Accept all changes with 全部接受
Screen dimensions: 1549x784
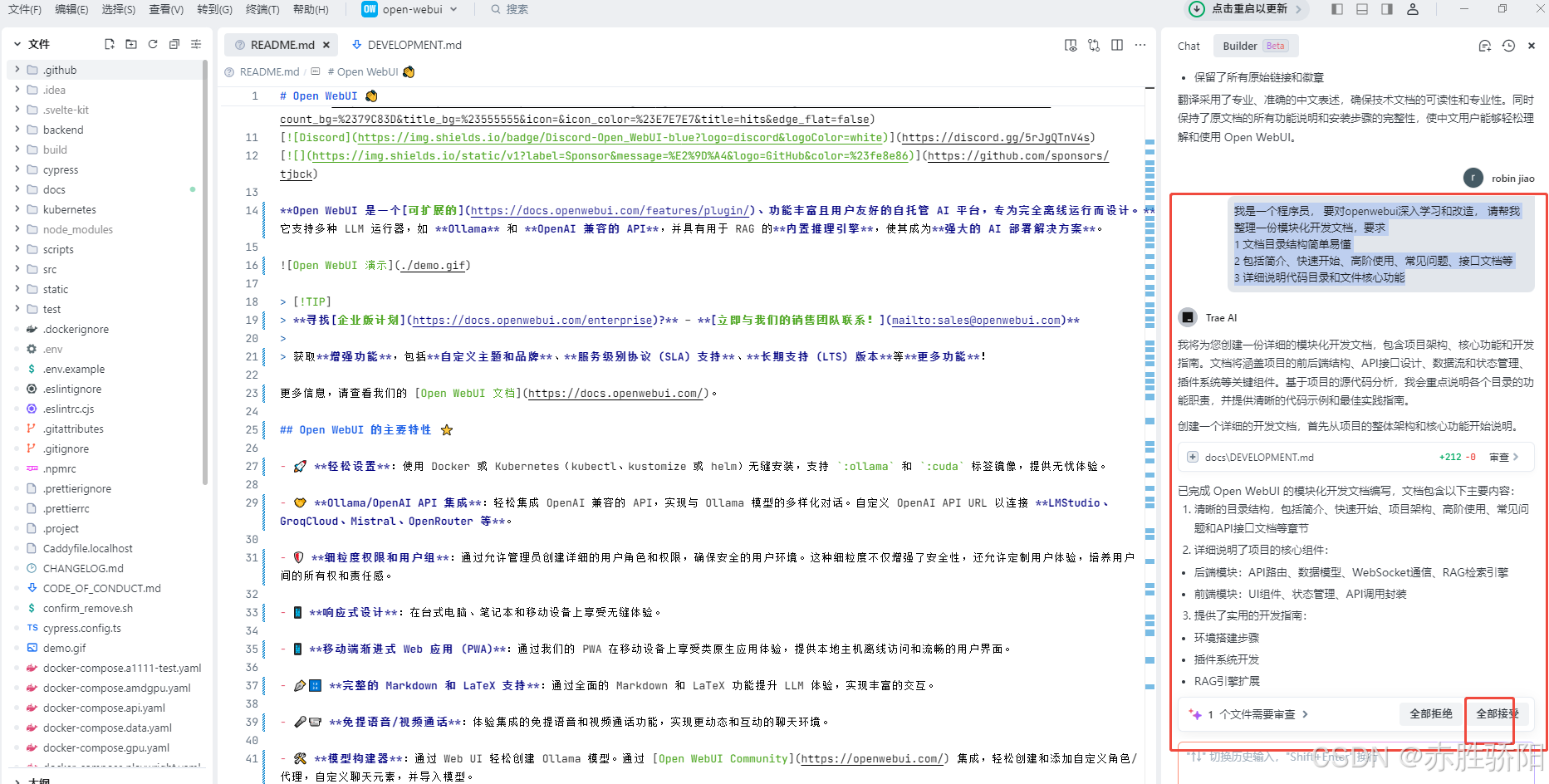(x=1498, y=713)
